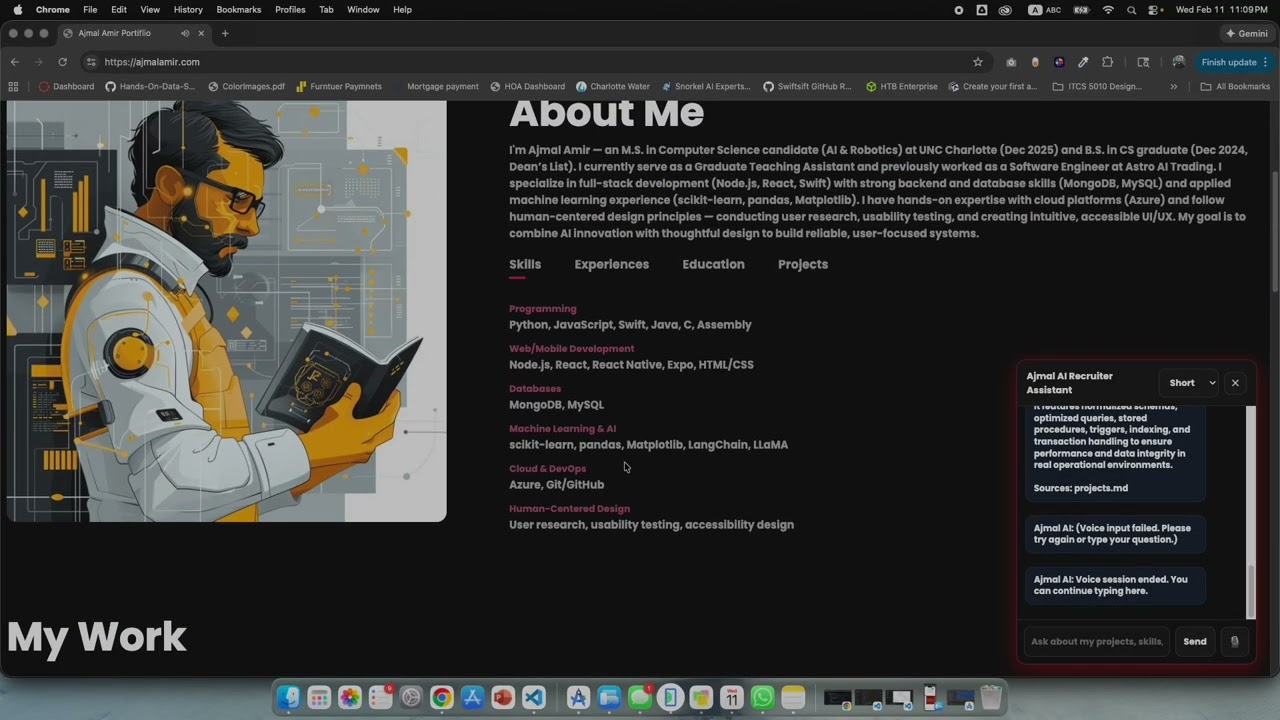Close the Ajmal Amir Portfolio browser tab
Viewport: 1280px width, 720px height.
coord(201,33)
